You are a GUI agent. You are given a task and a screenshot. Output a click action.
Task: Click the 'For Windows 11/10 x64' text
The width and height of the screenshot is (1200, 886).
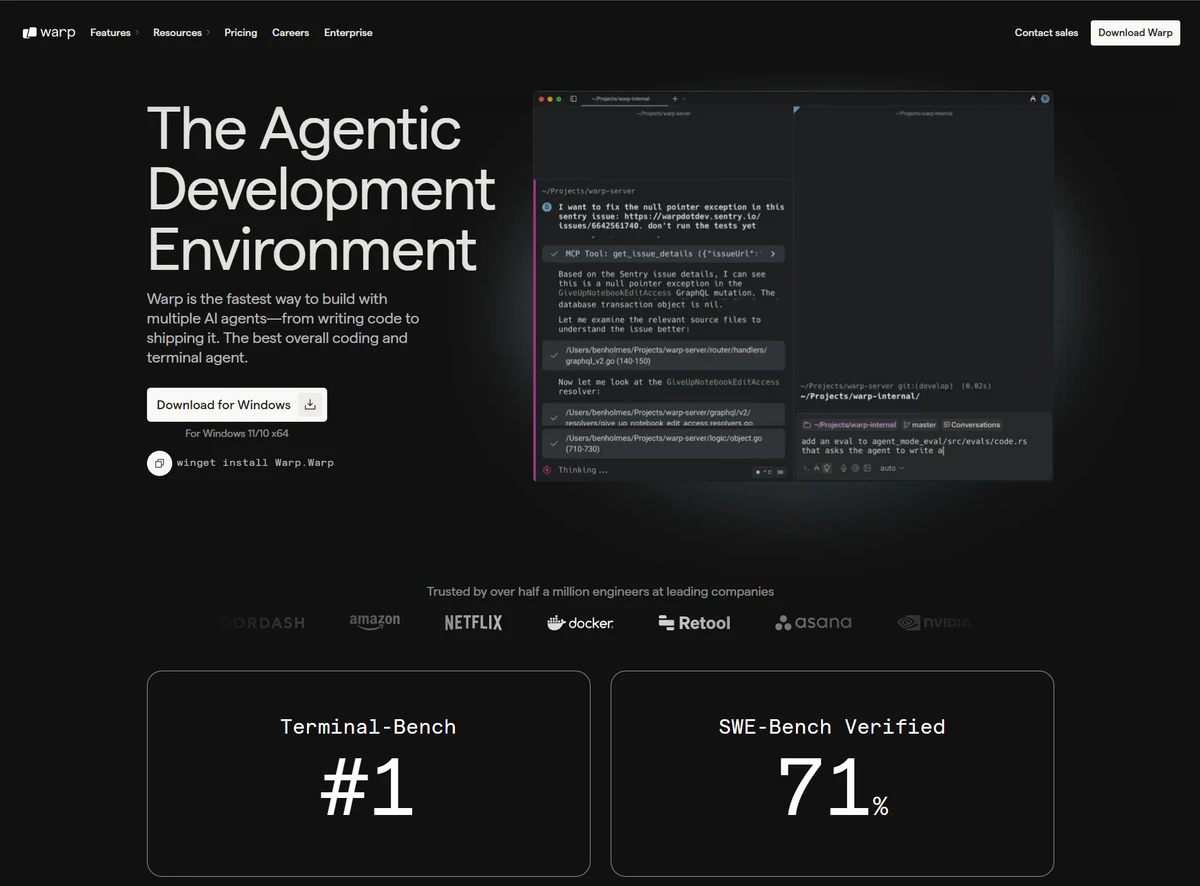[x=237, y=433]
